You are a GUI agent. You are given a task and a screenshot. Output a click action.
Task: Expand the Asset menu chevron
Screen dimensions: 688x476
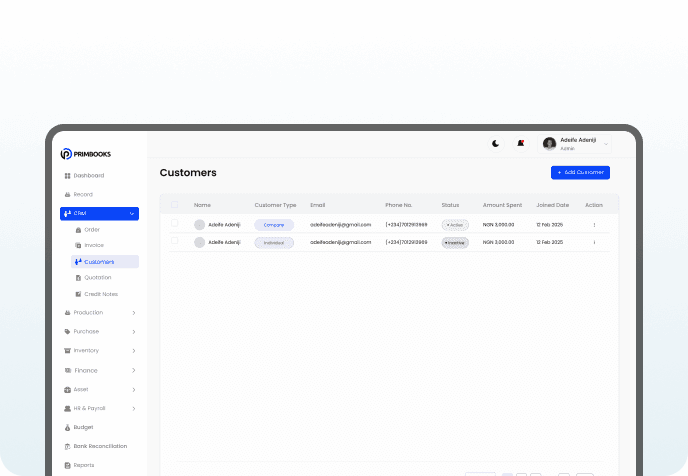pos(134,390)
